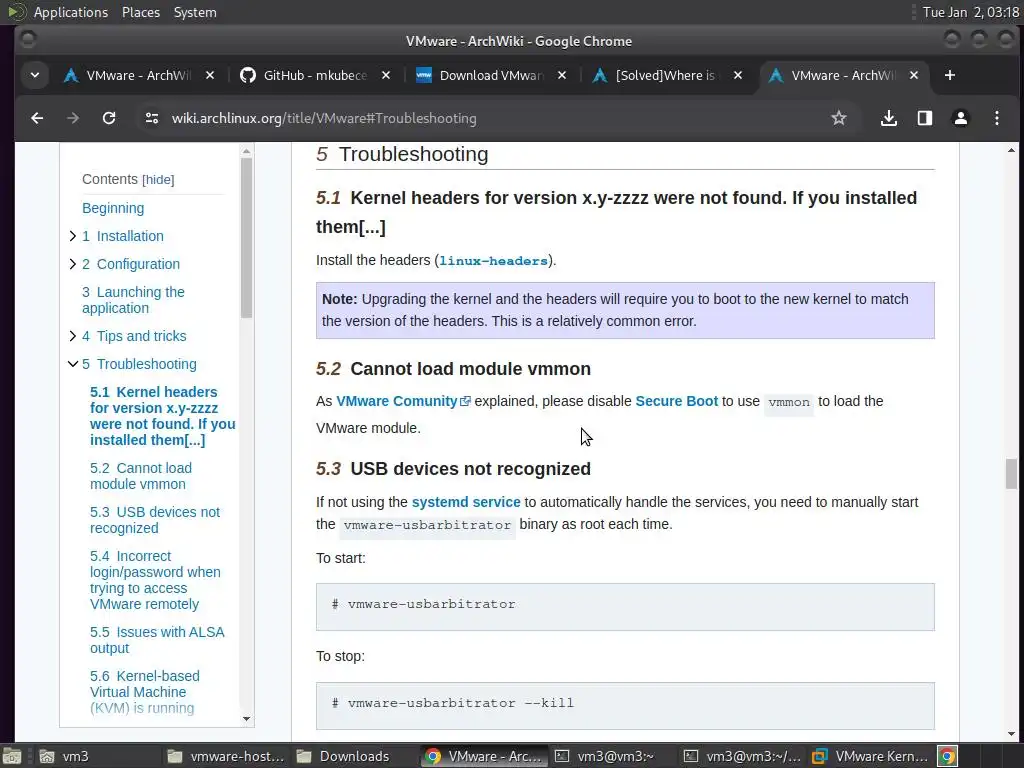Open 5.4 Incorrect login/password entry
The width and height of the screenshot is (1024, 768).
pyautogui.click(x=155, y=580)
